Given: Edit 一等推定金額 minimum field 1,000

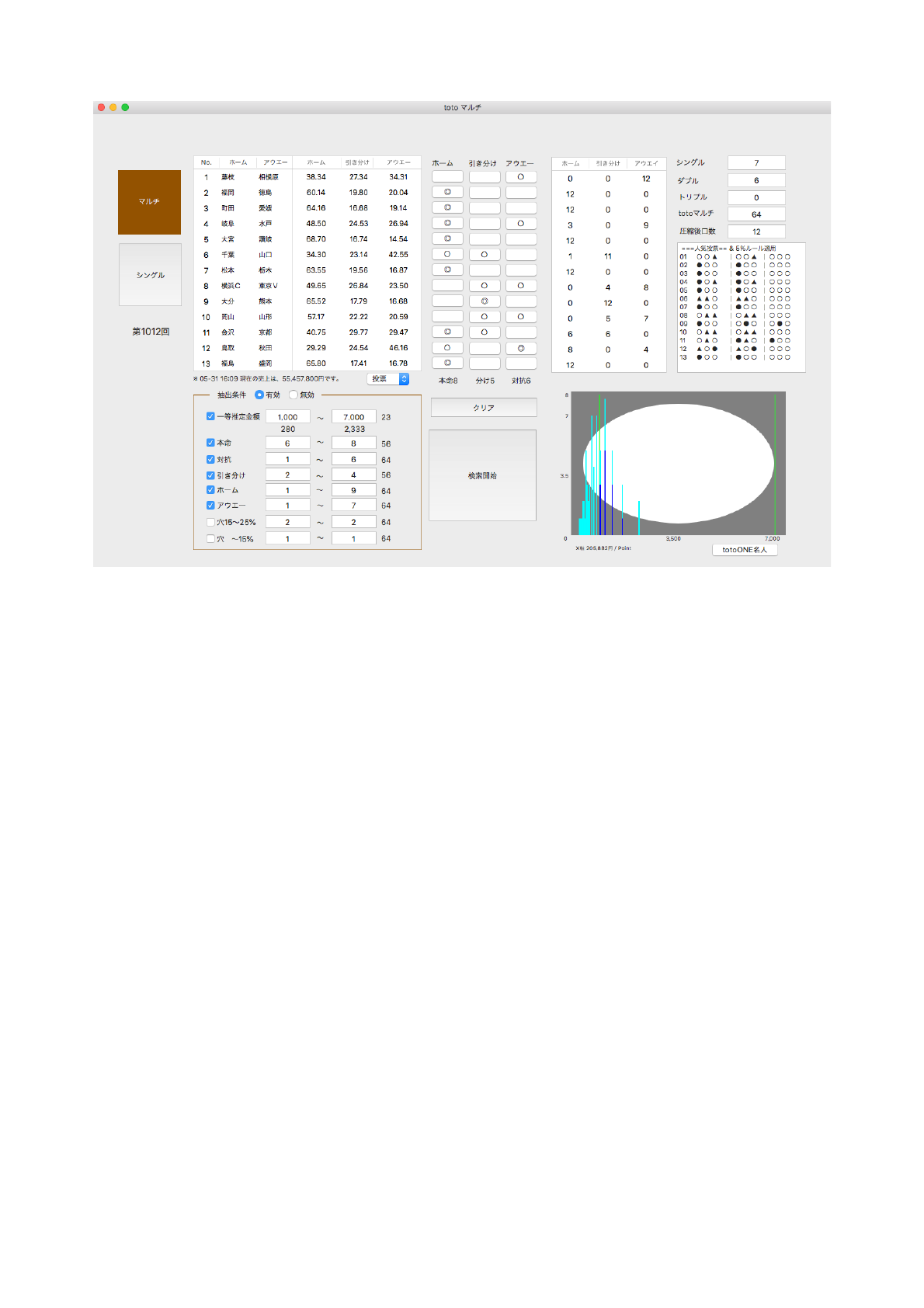Looking at the screenshot, I should (x=288, y=417).
